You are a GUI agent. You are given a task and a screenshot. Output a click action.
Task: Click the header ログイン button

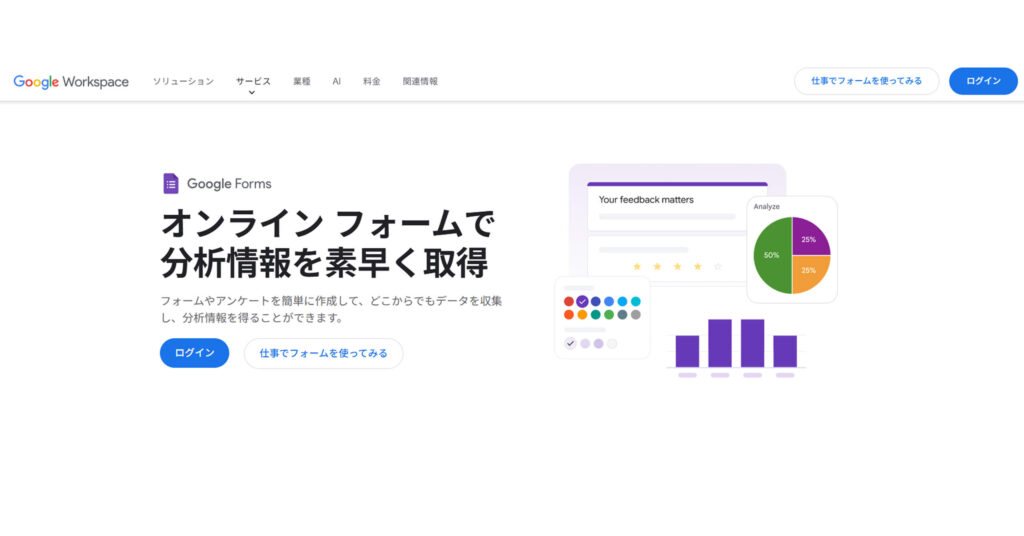coord(983,81)
